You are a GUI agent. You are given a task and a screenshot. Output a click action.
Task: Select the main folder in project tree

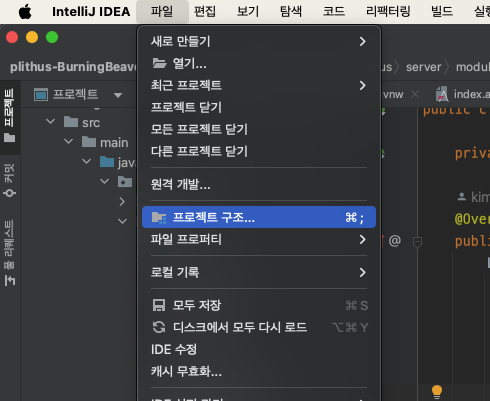point(105,143)
